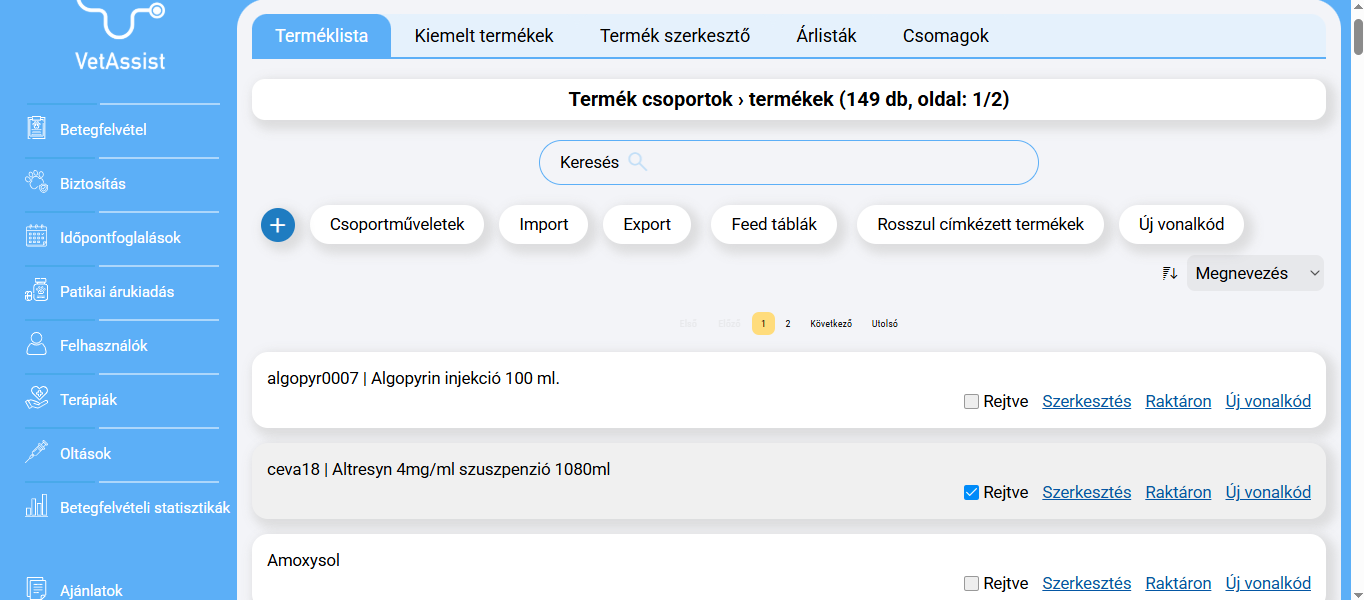Click into the Keresés search field
This screenshot has height=600, width=1364.
[830, 162]
